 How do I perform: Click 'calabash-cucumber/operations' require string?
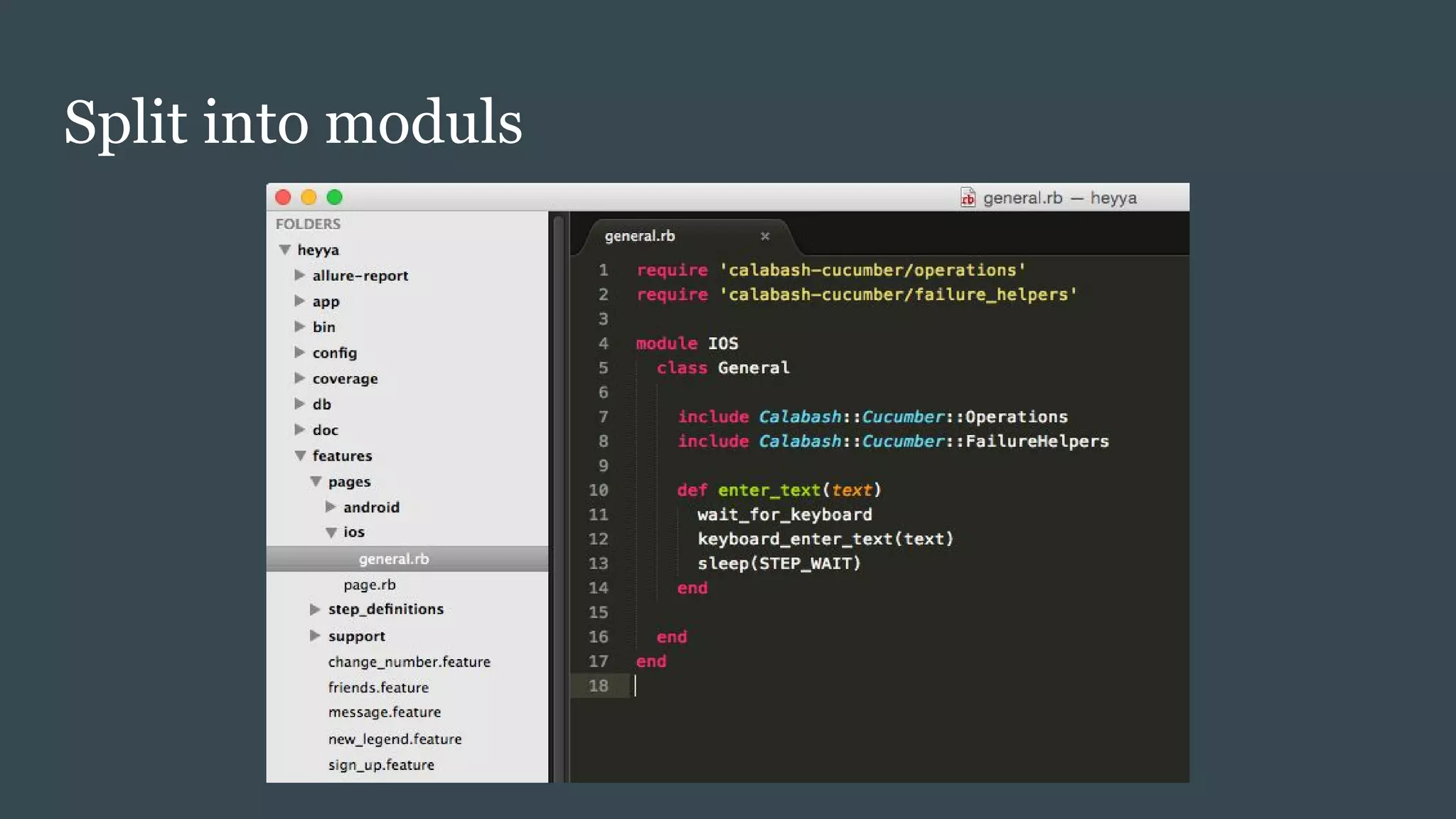(x=873, y=270)
